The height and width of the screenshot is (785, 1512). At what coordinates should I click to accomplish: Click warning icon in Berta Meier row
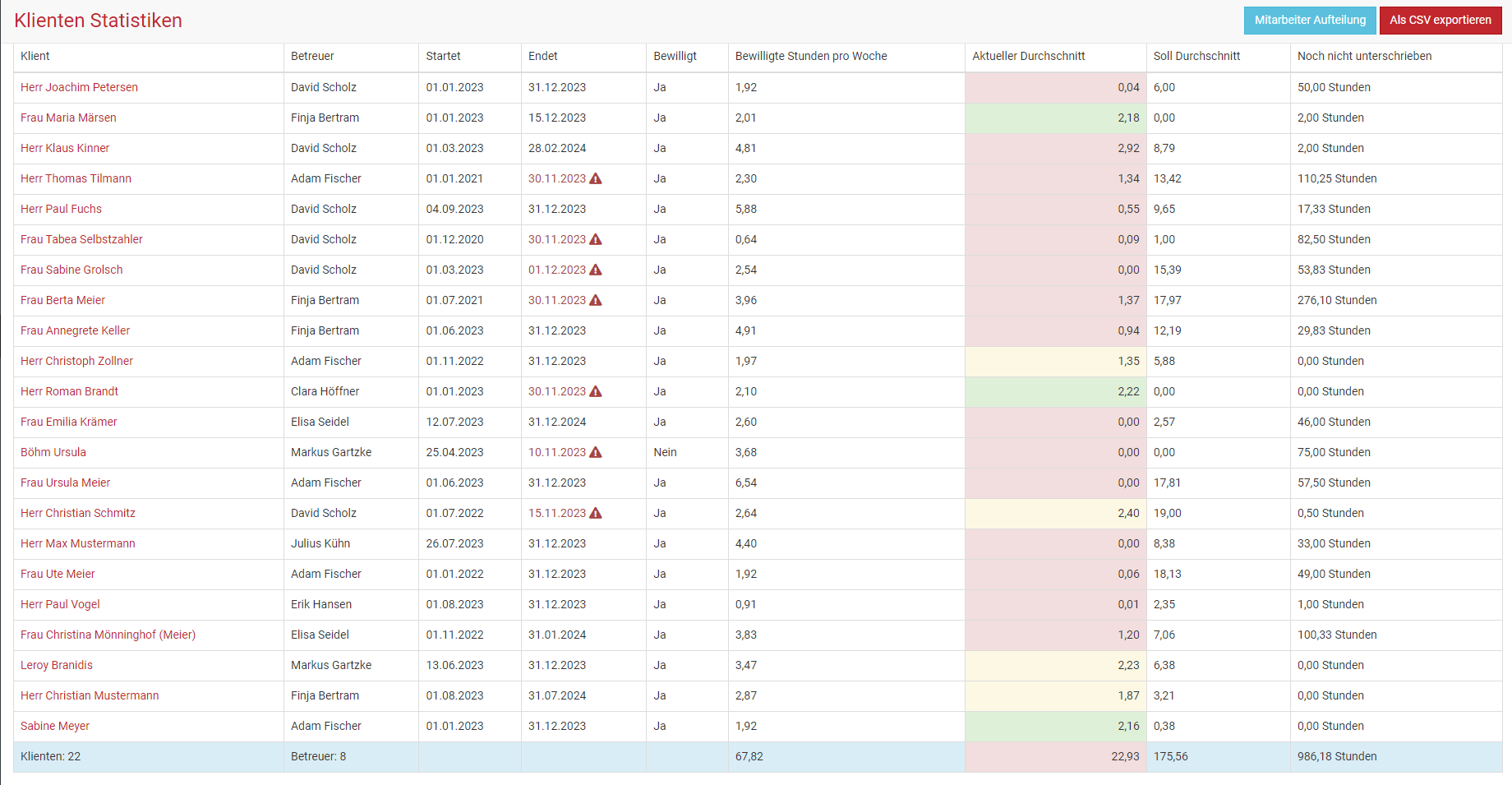(x=596, y=300)
